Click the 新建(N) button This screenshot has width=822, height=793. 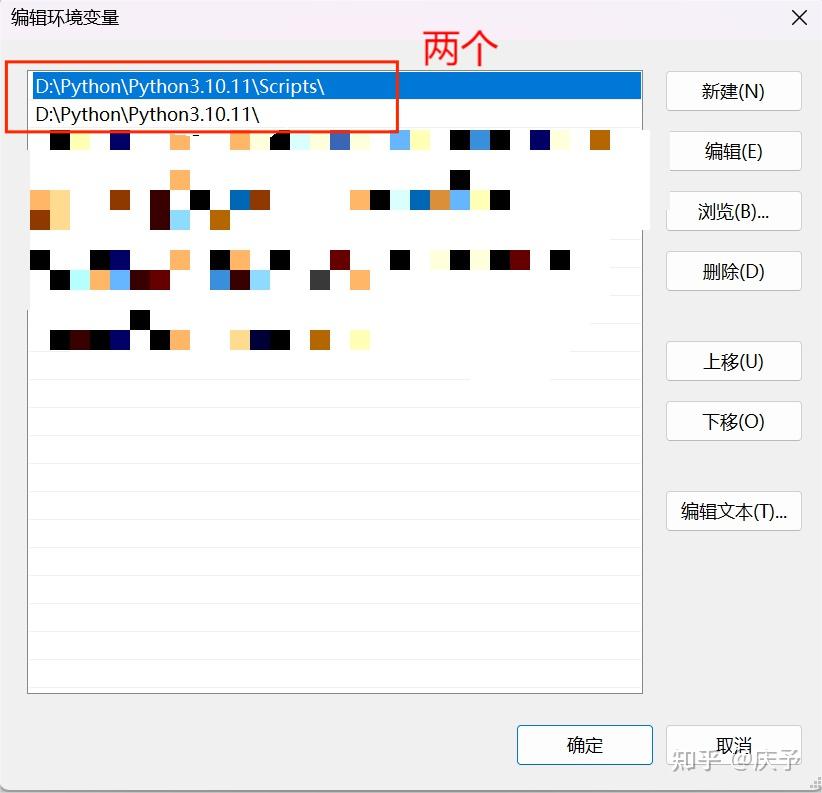(733, 91)
